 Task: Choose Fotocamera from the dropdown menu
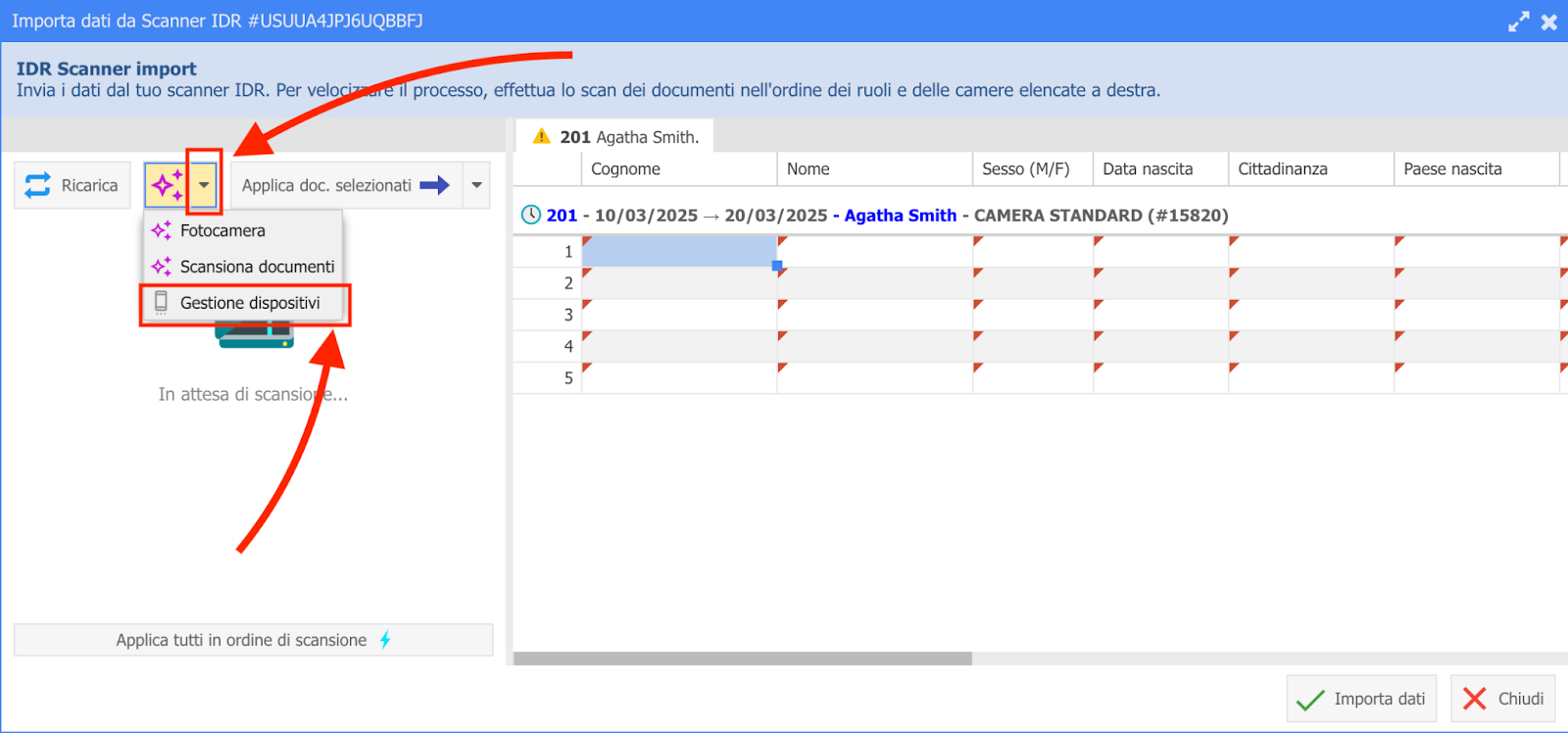[222, 231]
